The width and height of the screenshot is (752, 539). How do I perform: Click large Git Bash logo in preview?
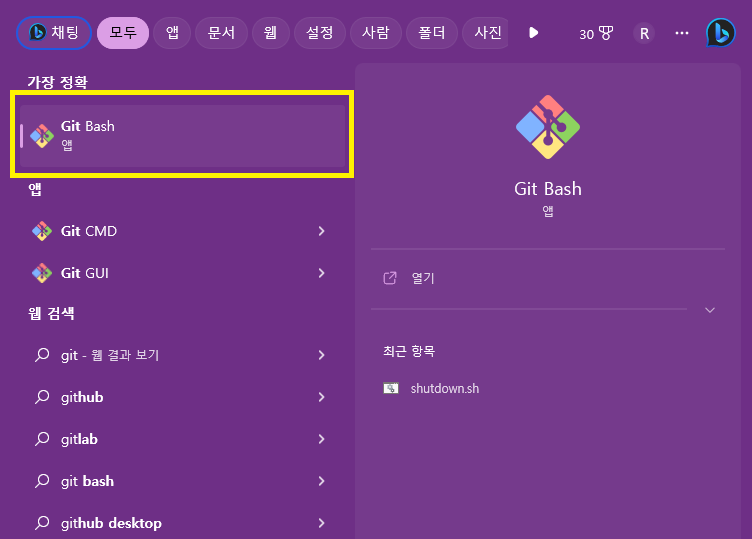[548, 127]
